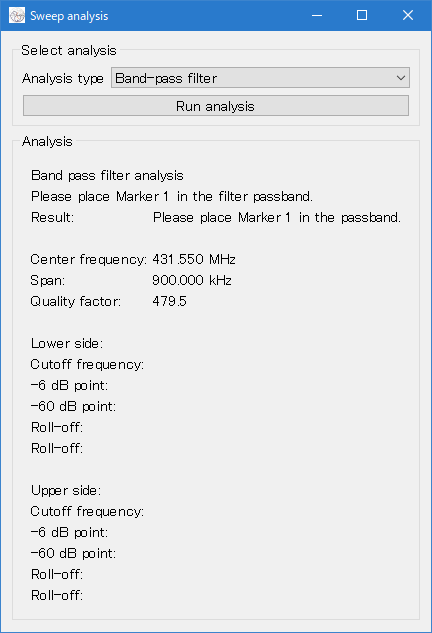The height and width of the screenshot is (633, 432).
Task: Click the Run analysis button
Action: 216,106
